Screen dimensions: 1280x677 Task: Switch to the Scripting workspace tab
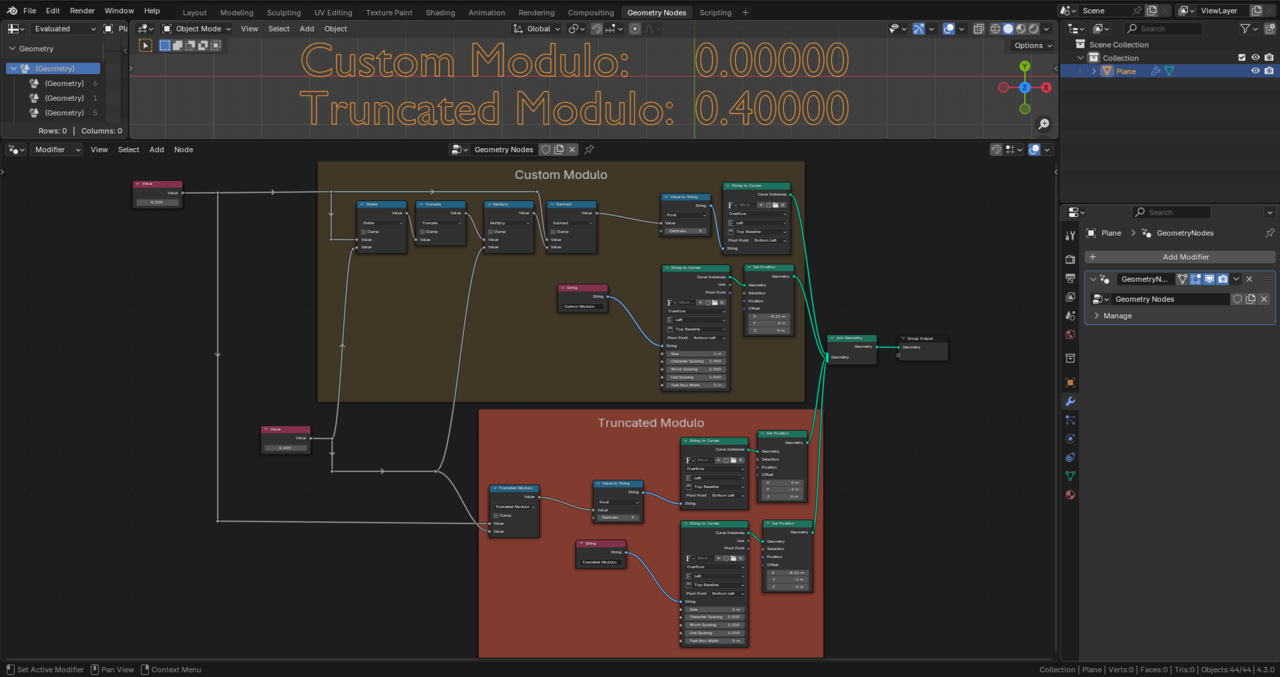715,12
